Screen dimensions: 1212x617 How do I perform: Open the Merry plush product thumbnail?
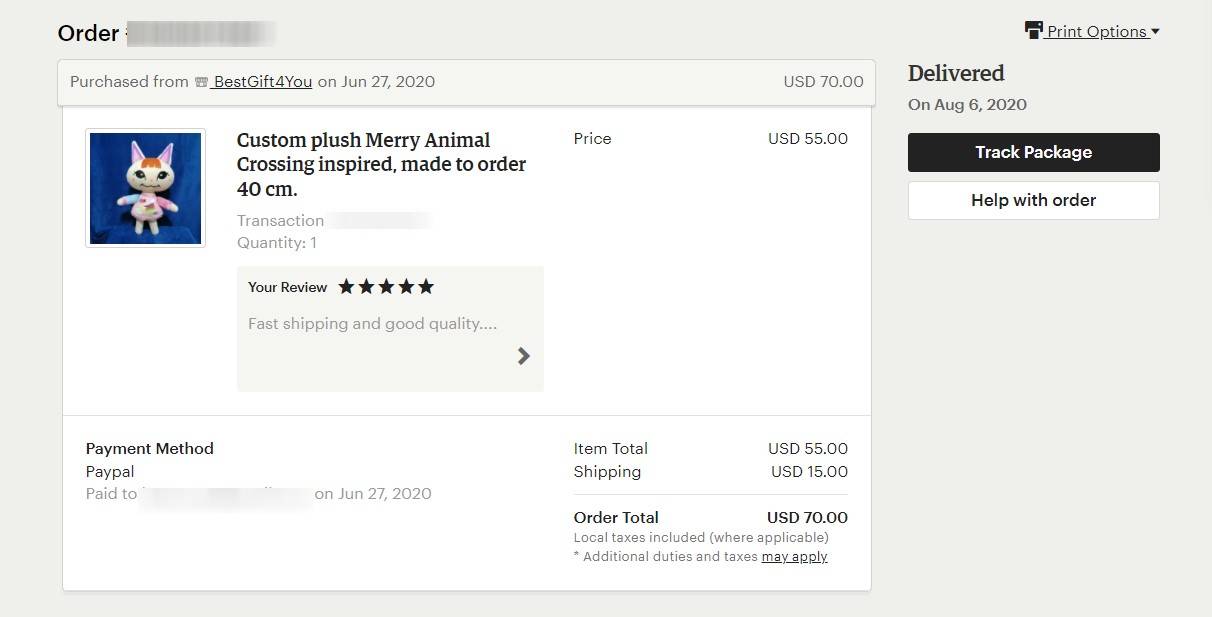(x=145, y=188)
